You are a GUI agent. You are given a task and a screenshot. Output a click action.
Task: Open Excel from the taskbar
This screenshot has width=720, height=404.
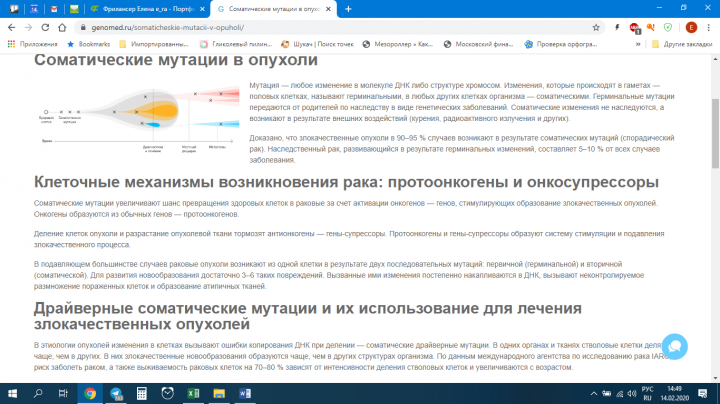pos(193,393)
